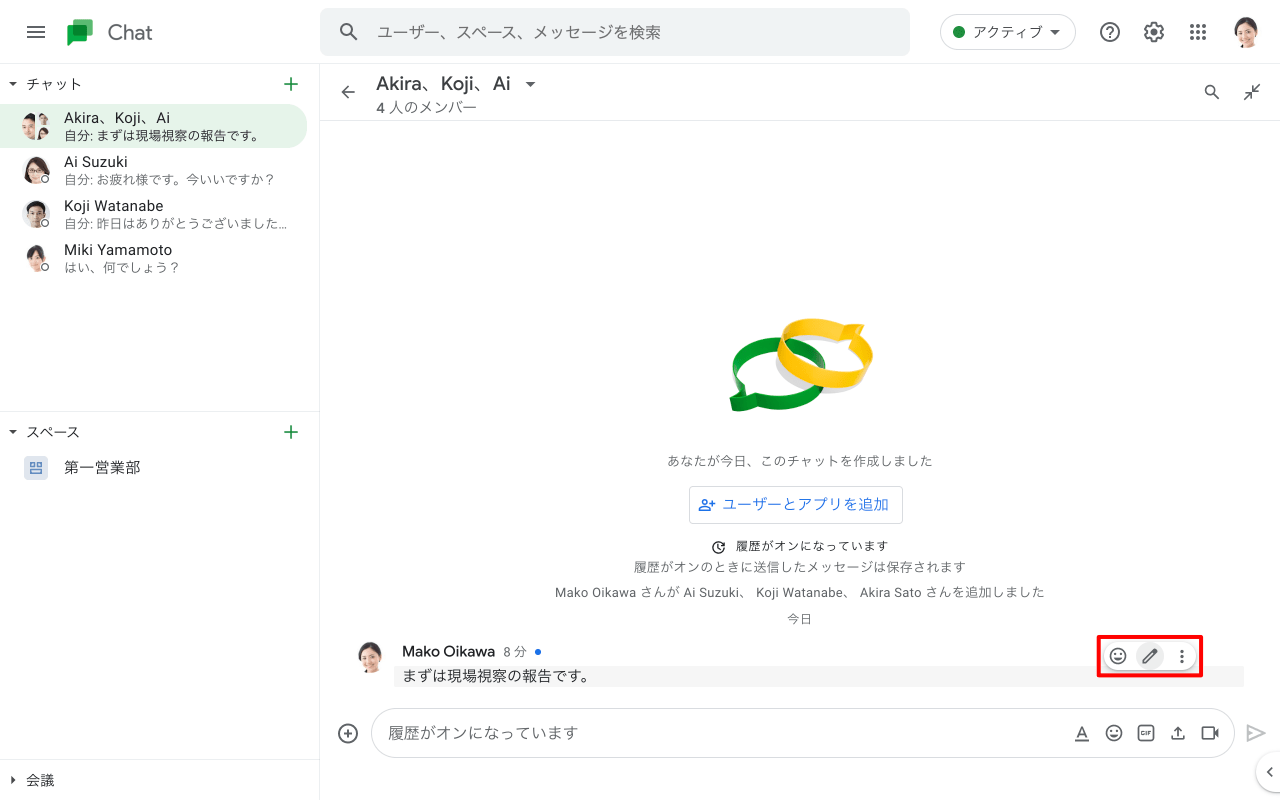This screenshot has width=1280, height=800.
Task: Go back with the left arrow
Action: (x=348, y=92)
